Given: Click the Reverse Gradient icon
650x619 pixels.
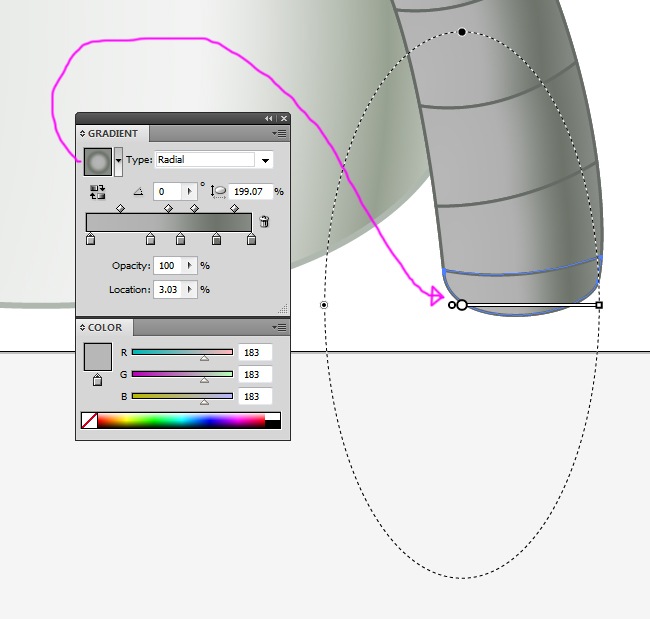Looking at the screenshot, I should coord(97,192).
